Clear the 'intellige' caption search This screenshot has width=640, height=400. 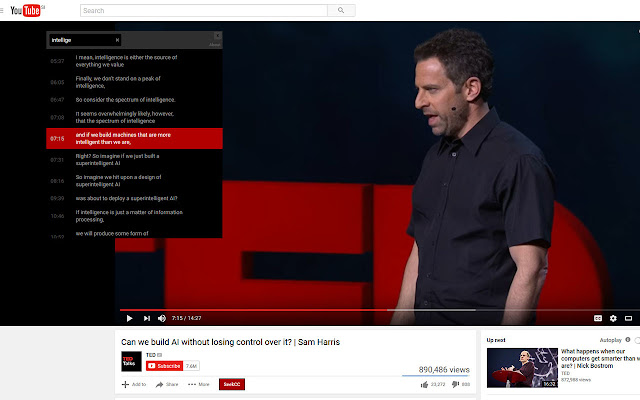click(x=117, y=40)
